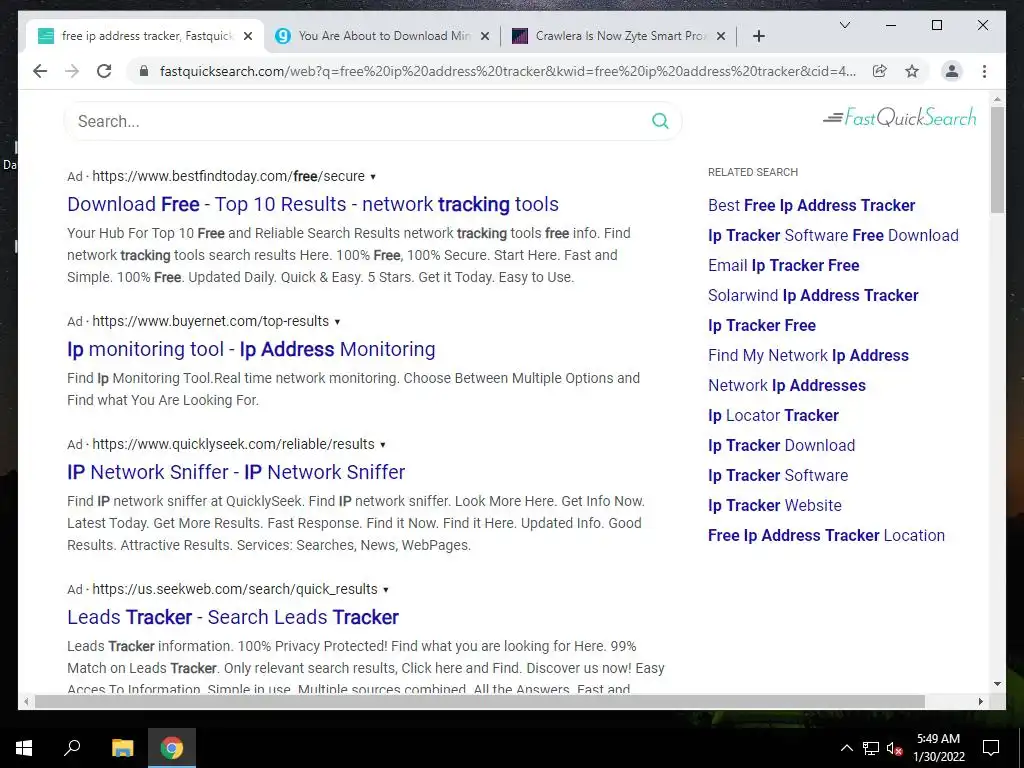The image size is (1024, 768).
Task: Select the free ip address tracker tab
Action: (x=146, y=36)
